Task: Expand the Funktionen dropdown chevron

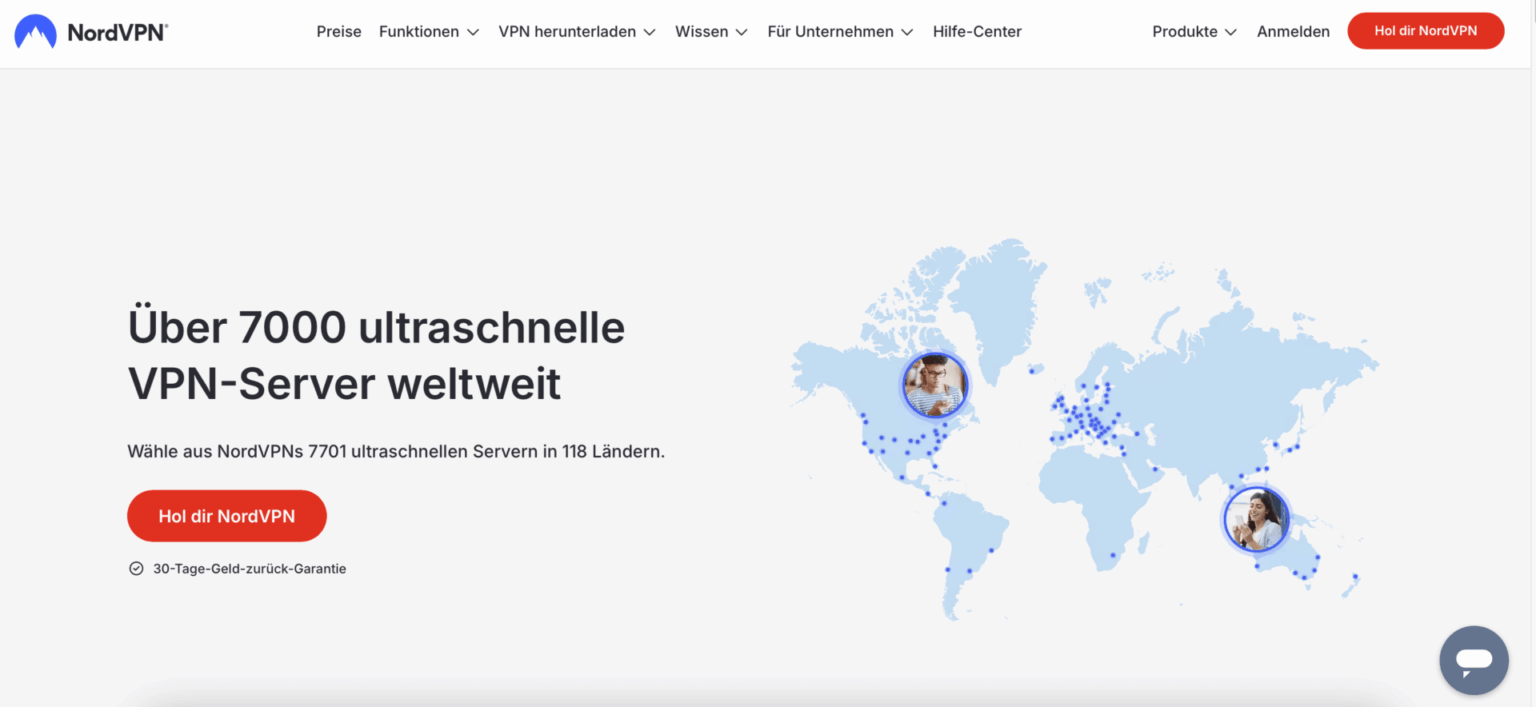Action: click(x=473, y=32)
